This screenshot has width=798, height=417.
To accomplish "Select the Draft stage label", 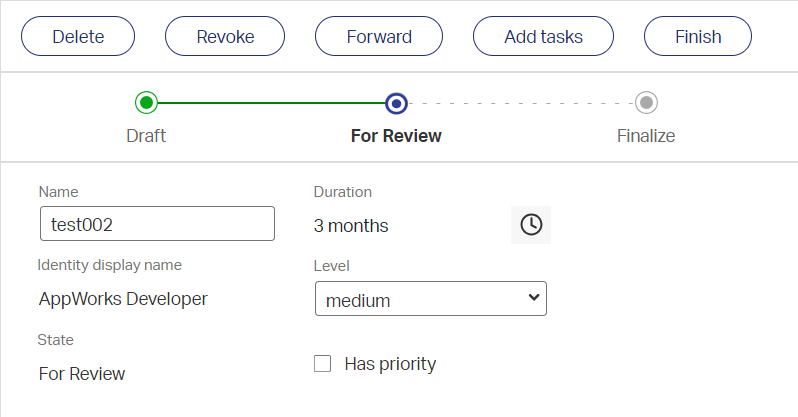I will tap(146, 136).
